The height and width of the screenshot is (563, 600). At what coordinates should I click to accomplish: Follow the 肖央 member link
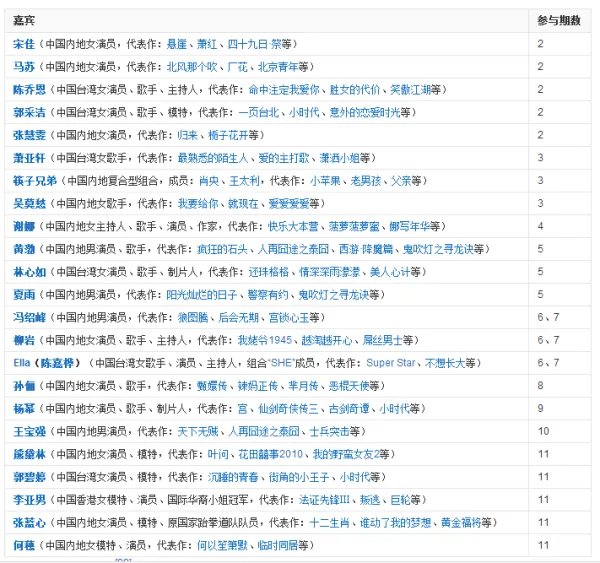click(x=209, y=181)
